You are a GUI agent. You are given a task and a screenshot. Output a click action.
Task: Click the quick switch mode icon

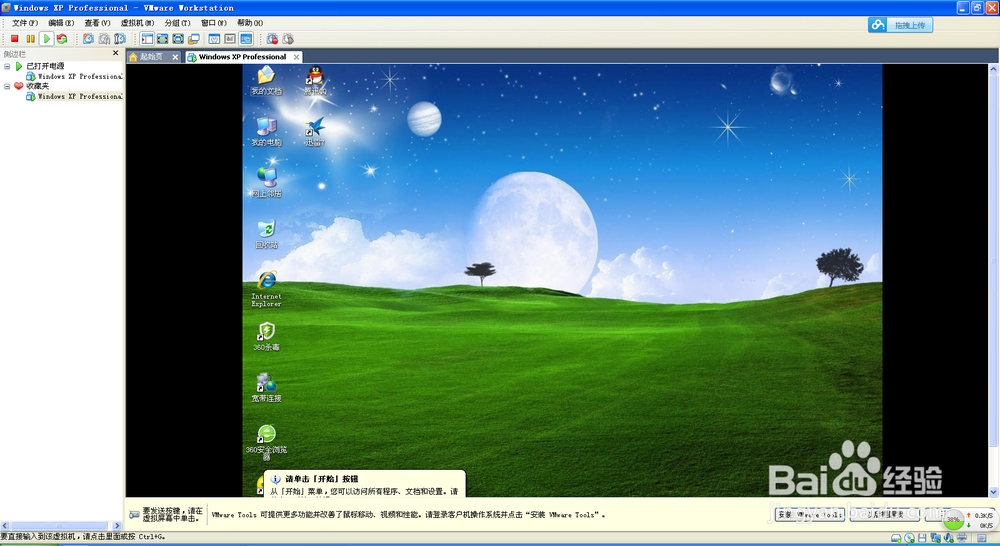point(178,39)
